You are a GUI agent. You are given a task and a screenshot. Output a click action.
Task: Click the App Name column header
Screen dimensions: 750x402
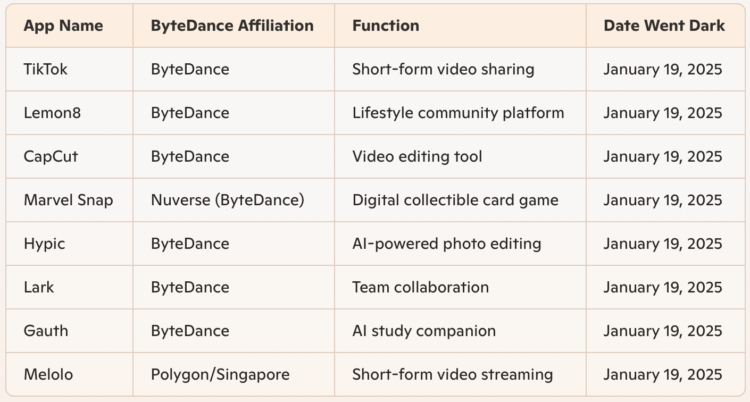click(63, 26)
